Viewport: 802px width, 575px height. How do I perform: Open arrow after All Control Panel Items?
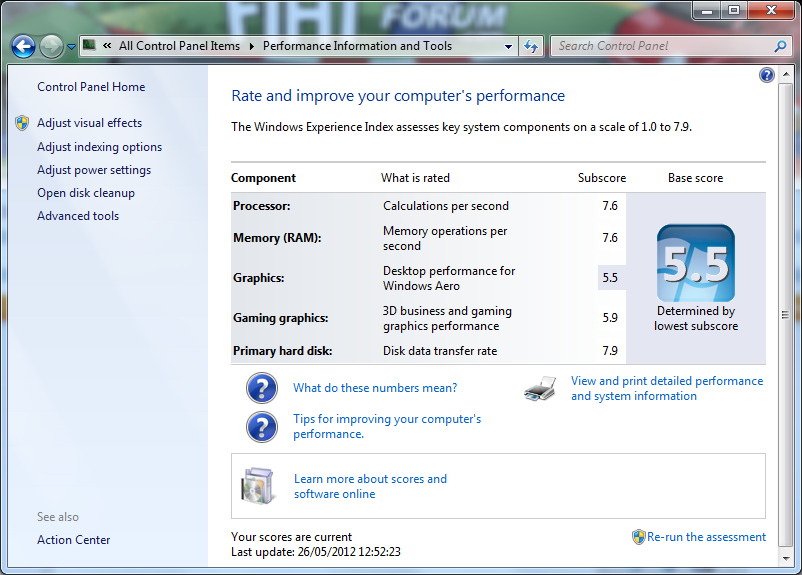[251, 46]
